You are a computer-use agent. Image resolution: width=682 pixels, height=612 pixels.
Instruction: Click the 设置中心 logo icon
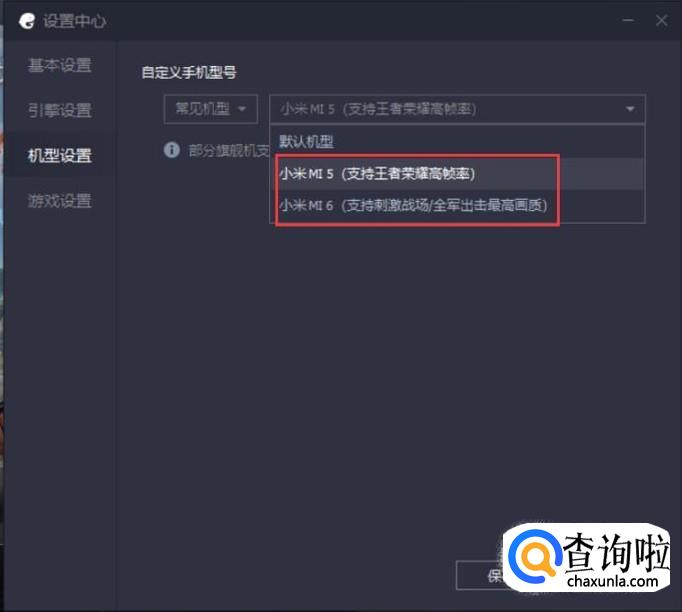[x=27, y=20]
